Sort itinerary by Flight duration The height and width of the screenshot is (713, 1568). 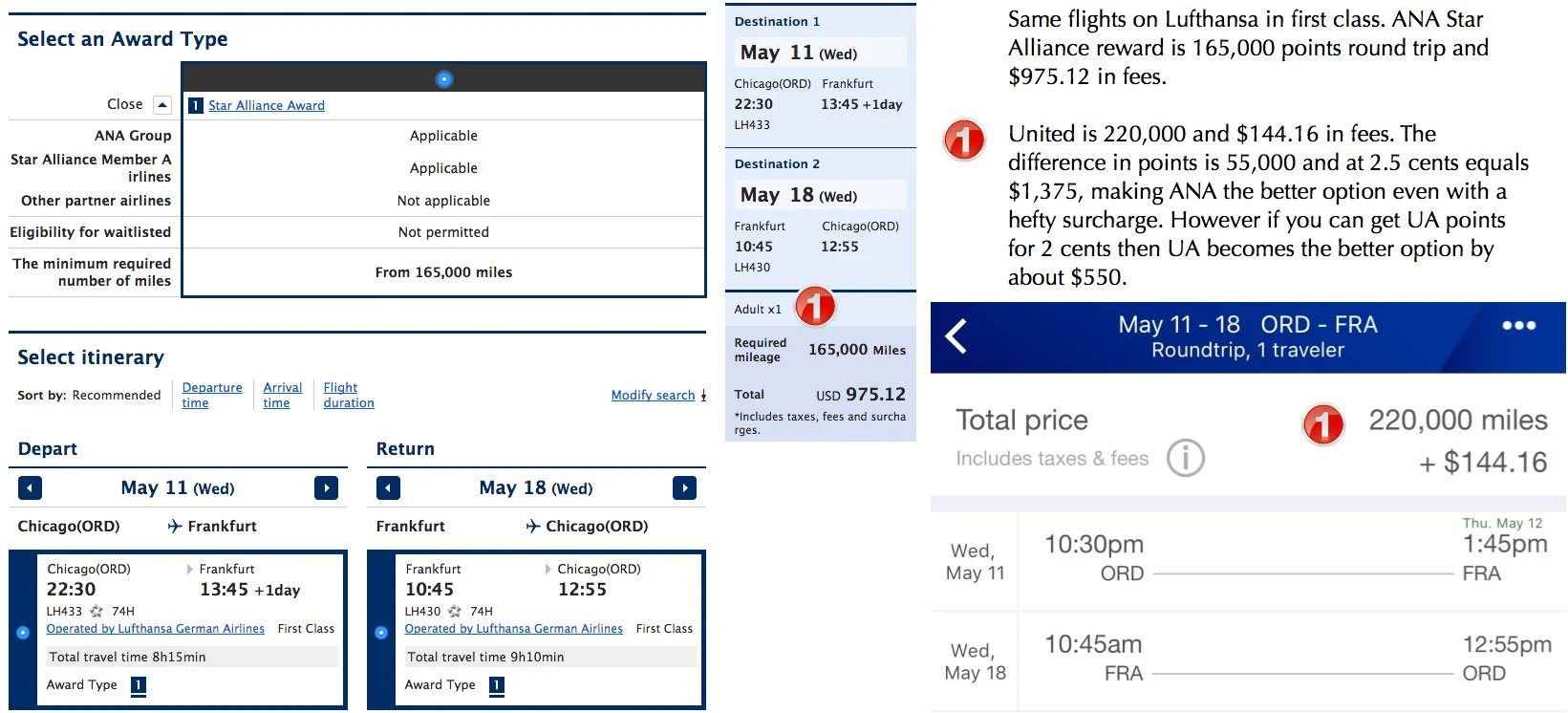click(349, 395)
